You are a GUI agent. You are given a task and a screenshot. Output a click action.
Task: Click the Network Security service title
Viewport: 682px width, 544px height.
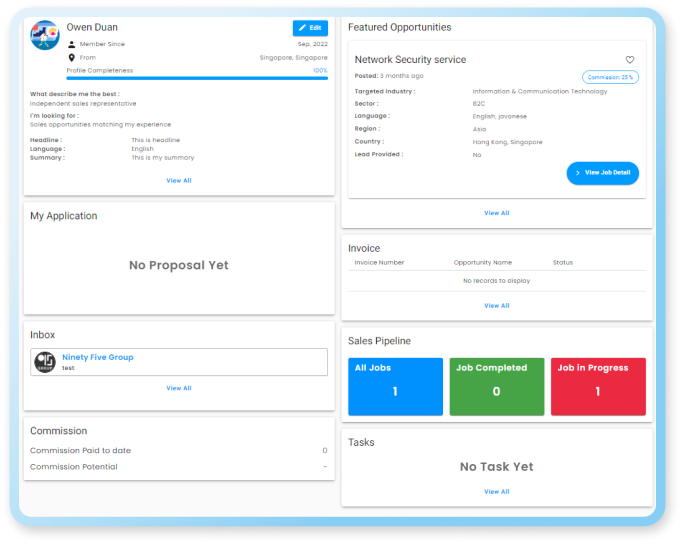coord(410,60)
